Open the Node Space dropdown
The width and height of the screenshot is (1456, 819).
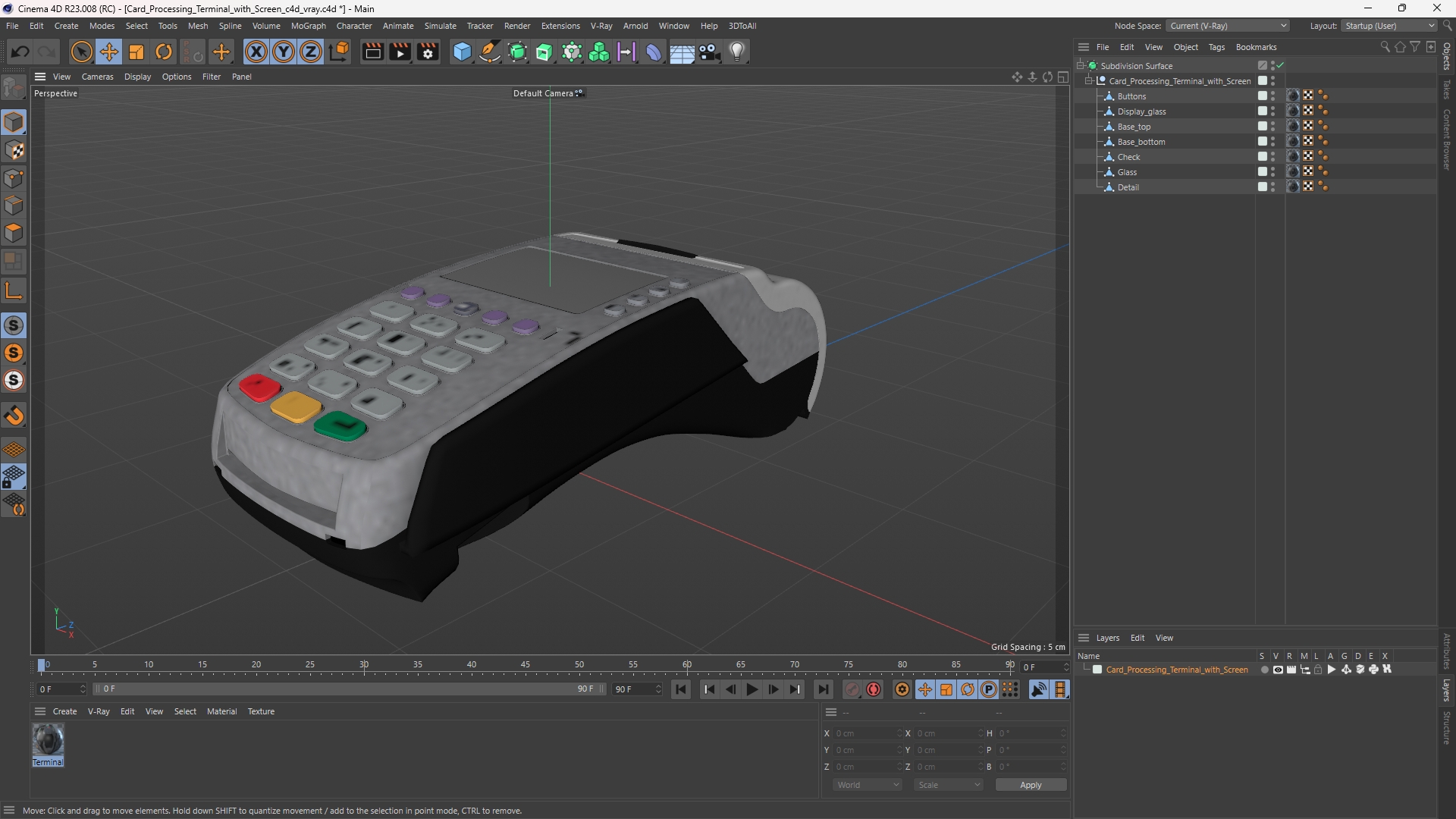tap(1228, 26)
